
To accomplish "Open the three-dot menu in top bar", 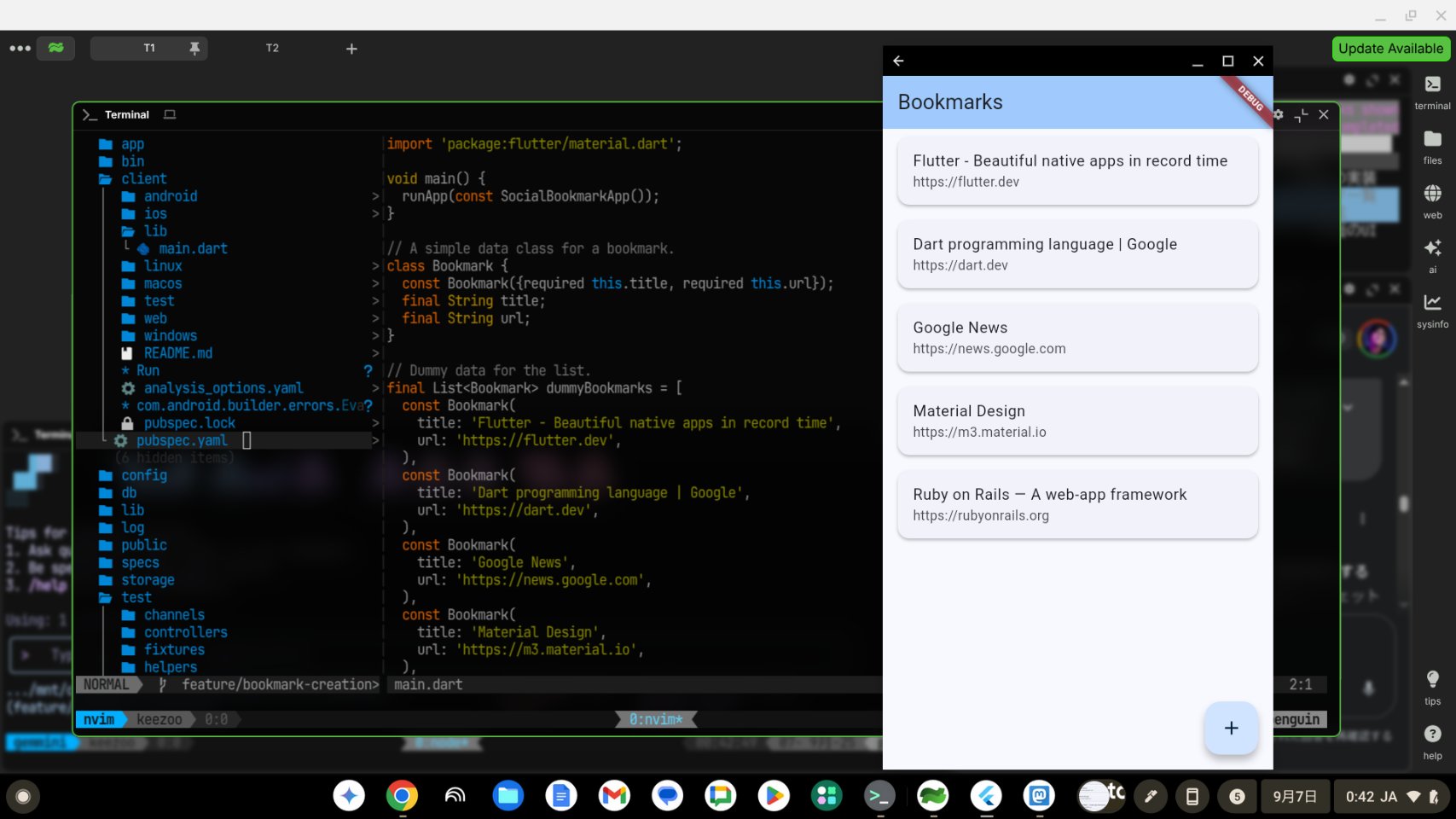I will (20, 49).
